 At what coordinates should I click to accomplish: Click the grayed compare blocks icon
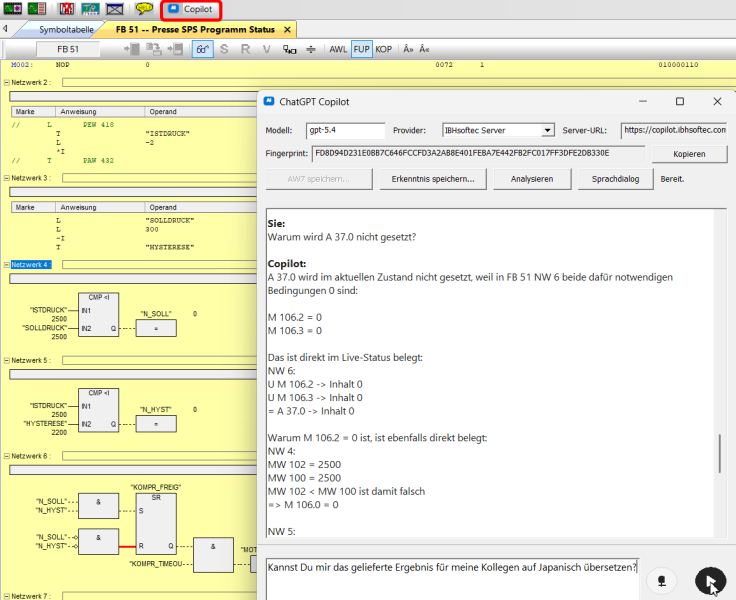click(x=153, y=49)
